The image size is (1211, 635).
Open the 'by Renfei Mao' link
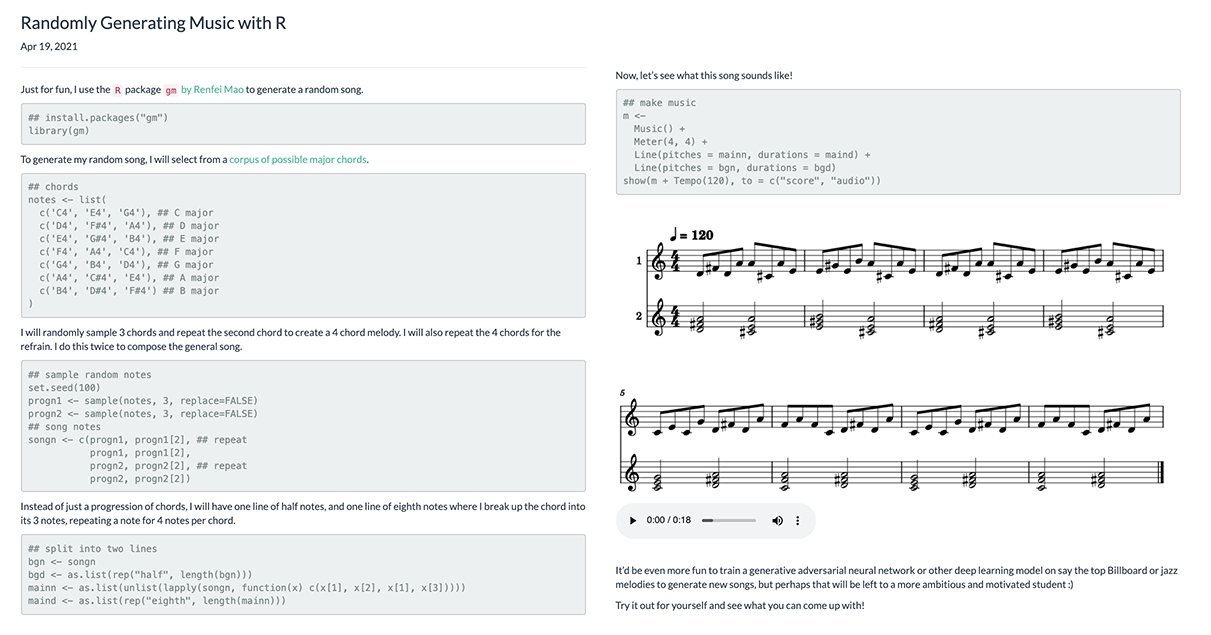[212, 89]
